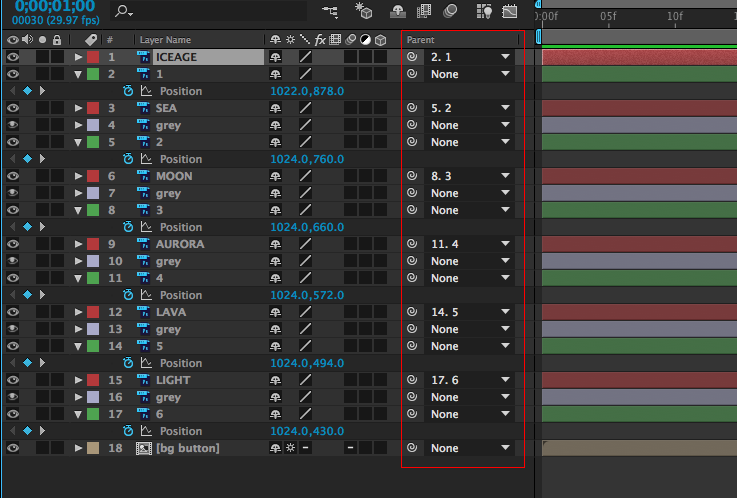Toggle shy switch for ICEAGE layer

[x=275, y=57]
